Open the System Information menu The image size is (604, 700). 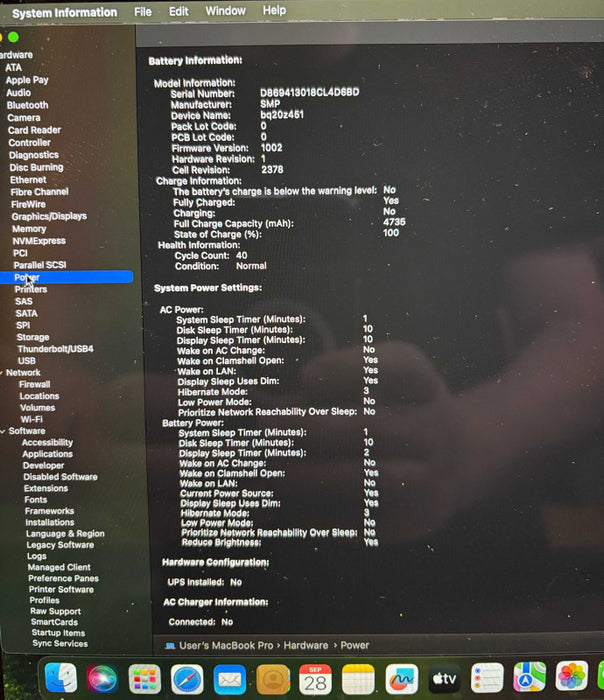click(65, 12)
